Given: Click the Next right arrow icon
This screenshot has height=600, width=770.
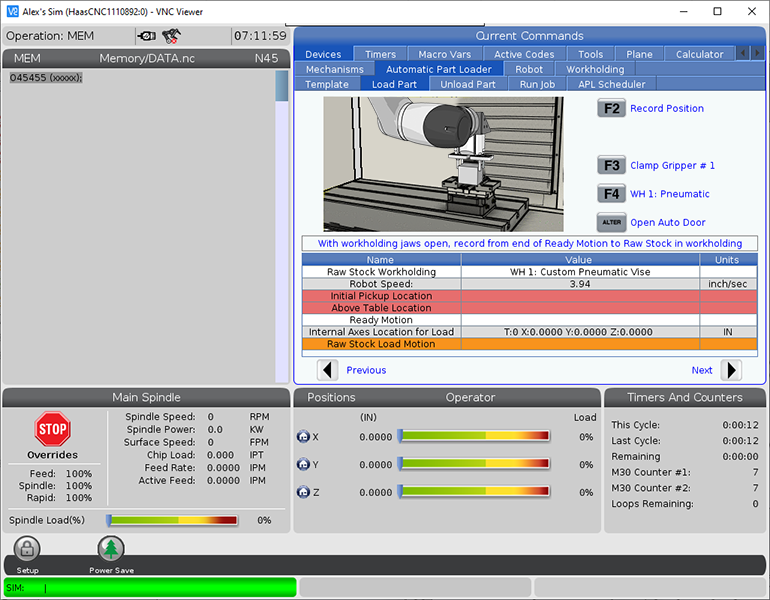Looking at the screenshot, I should coord(731,370).
